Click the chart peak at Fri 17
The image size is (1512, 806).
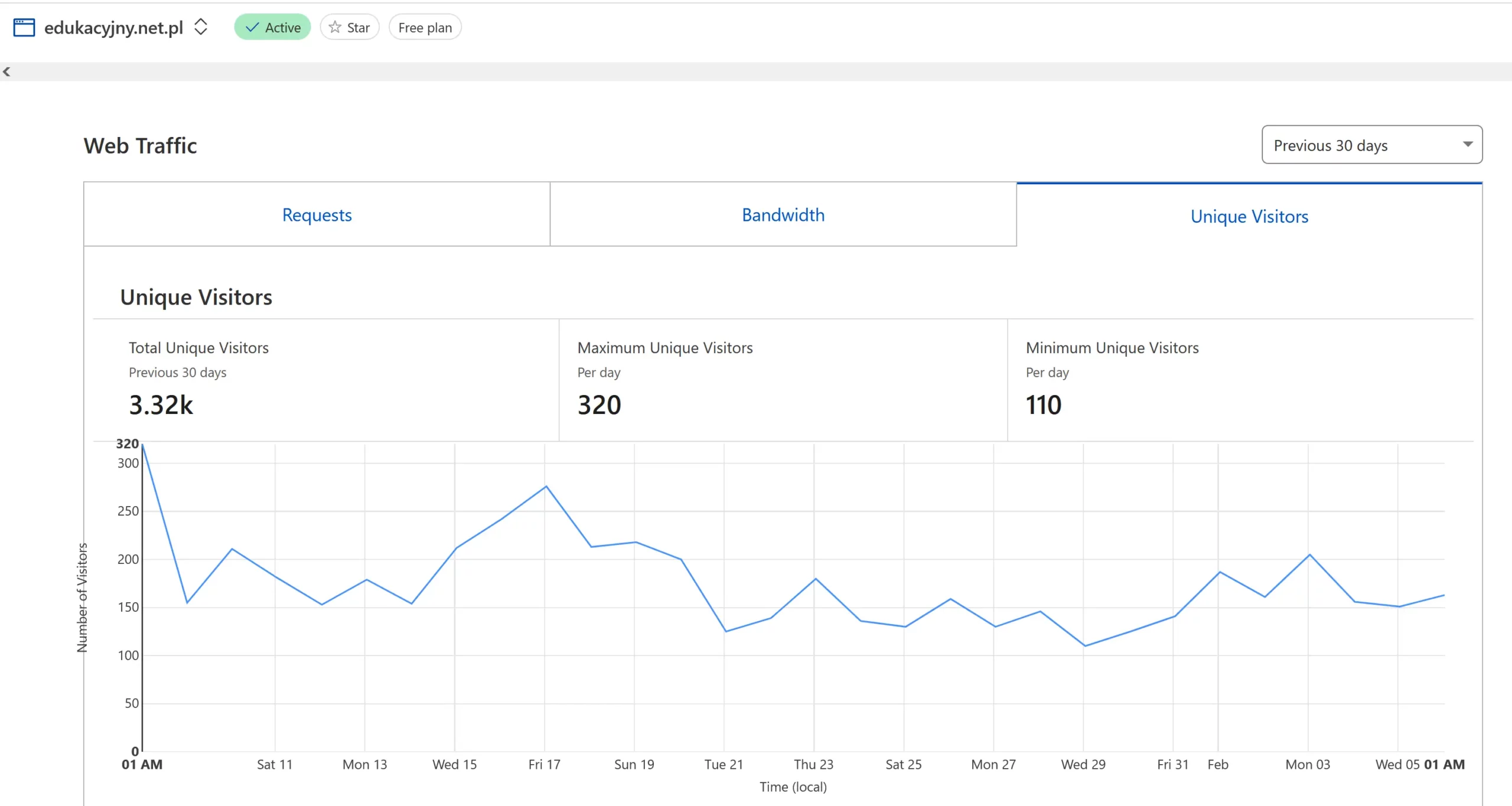(x=546, y=487)
